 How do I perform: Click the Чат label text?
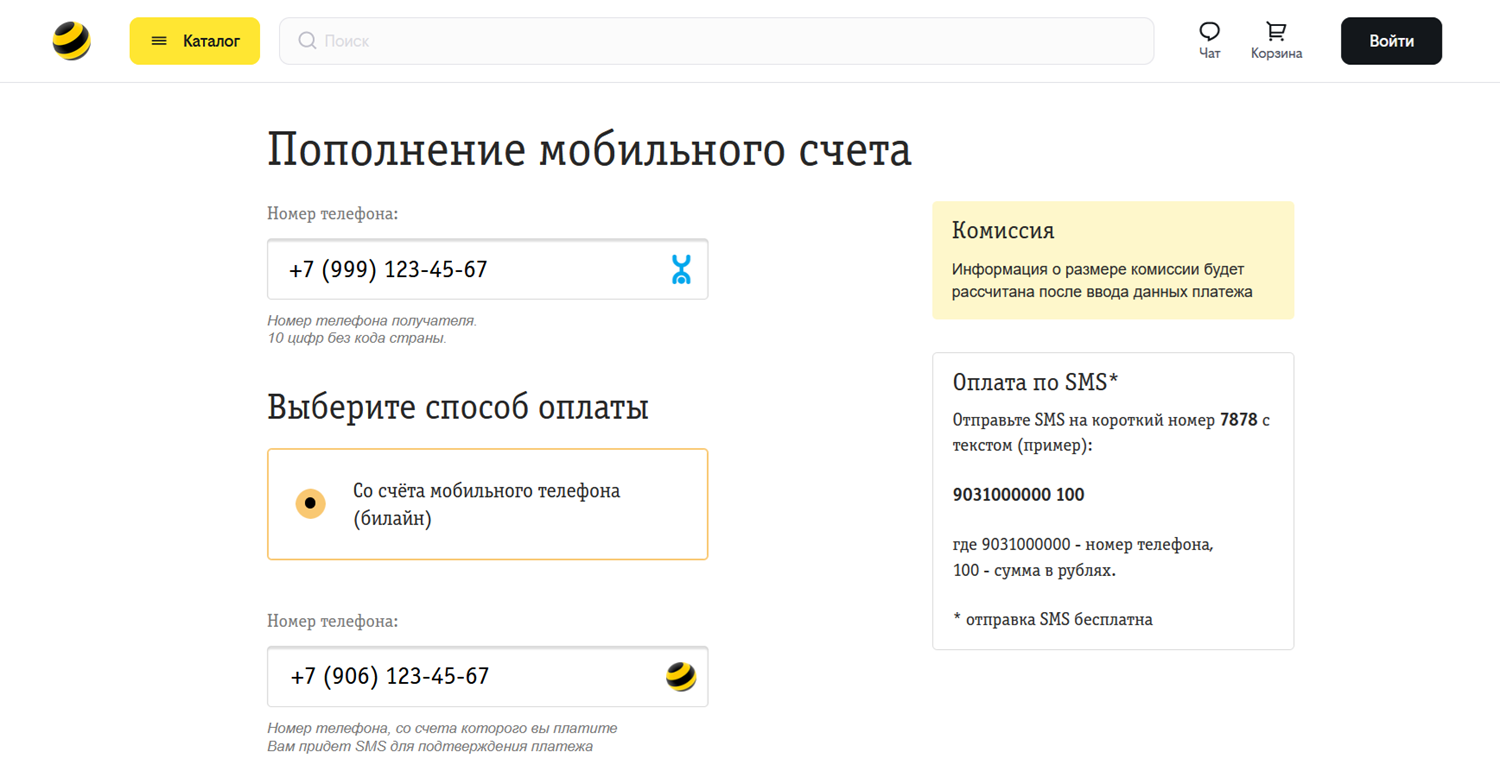(1210, 54)
